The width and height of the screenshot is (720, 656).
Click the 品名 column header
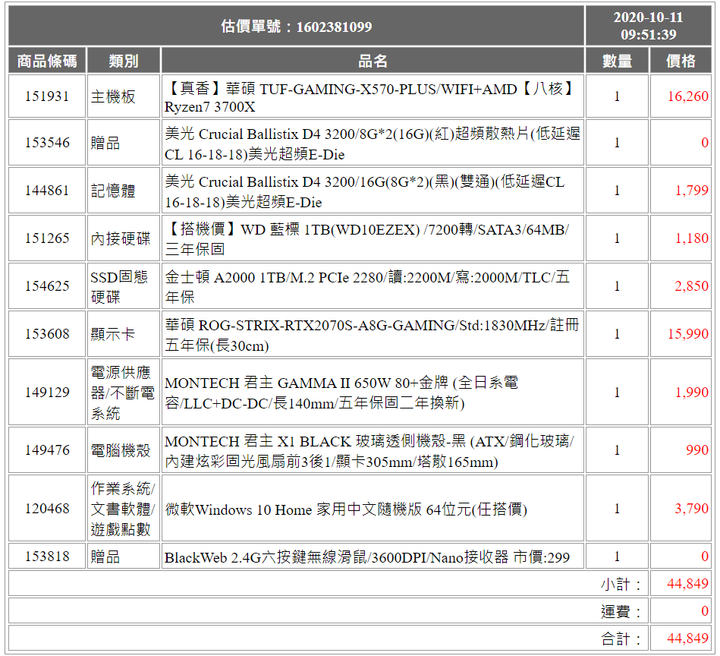(372, 61)
